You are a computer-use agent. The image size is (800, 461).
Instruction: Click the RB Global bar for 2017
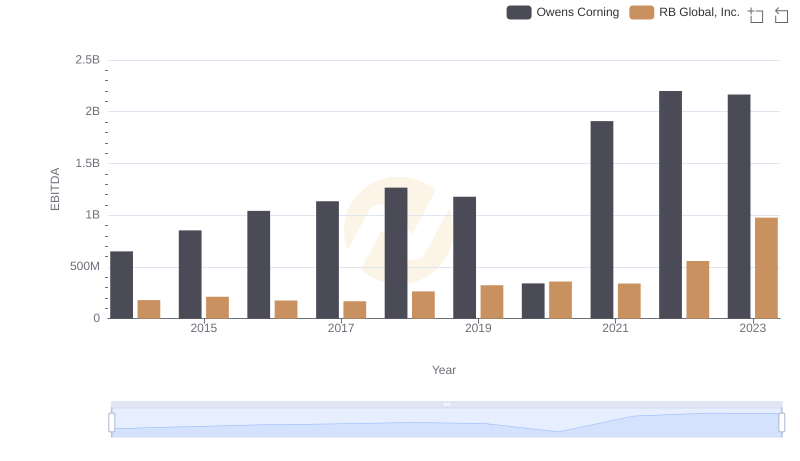(355, 310)
